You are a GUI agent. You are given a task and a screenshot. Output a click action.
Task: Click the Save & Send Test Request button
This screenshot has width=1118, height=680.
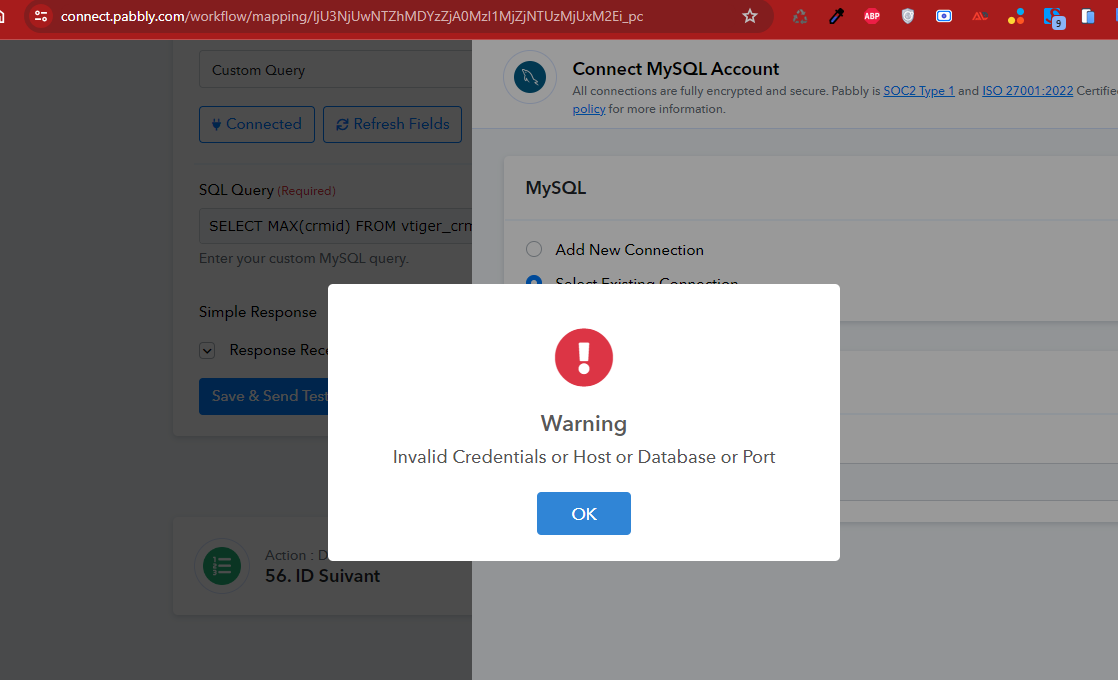pyautogui.click(x=264, y=396)
